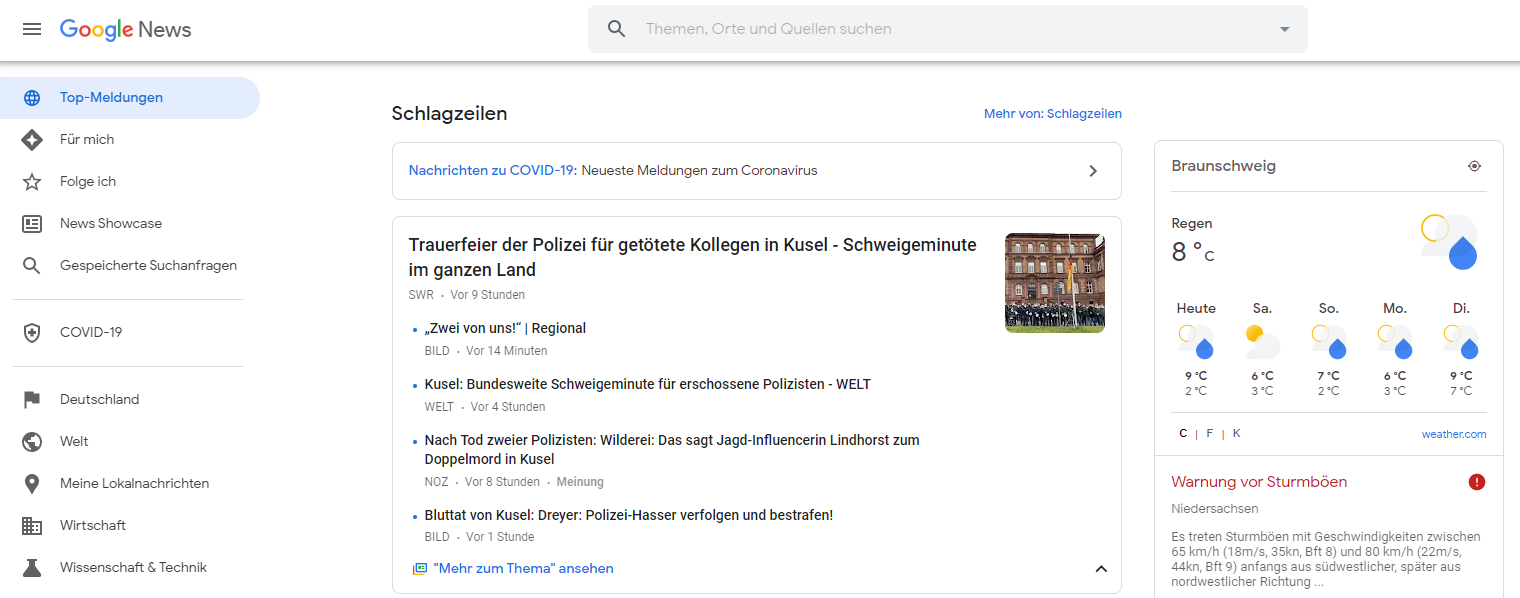Open News Showcase from the sidebar icon

pos(33,223)
